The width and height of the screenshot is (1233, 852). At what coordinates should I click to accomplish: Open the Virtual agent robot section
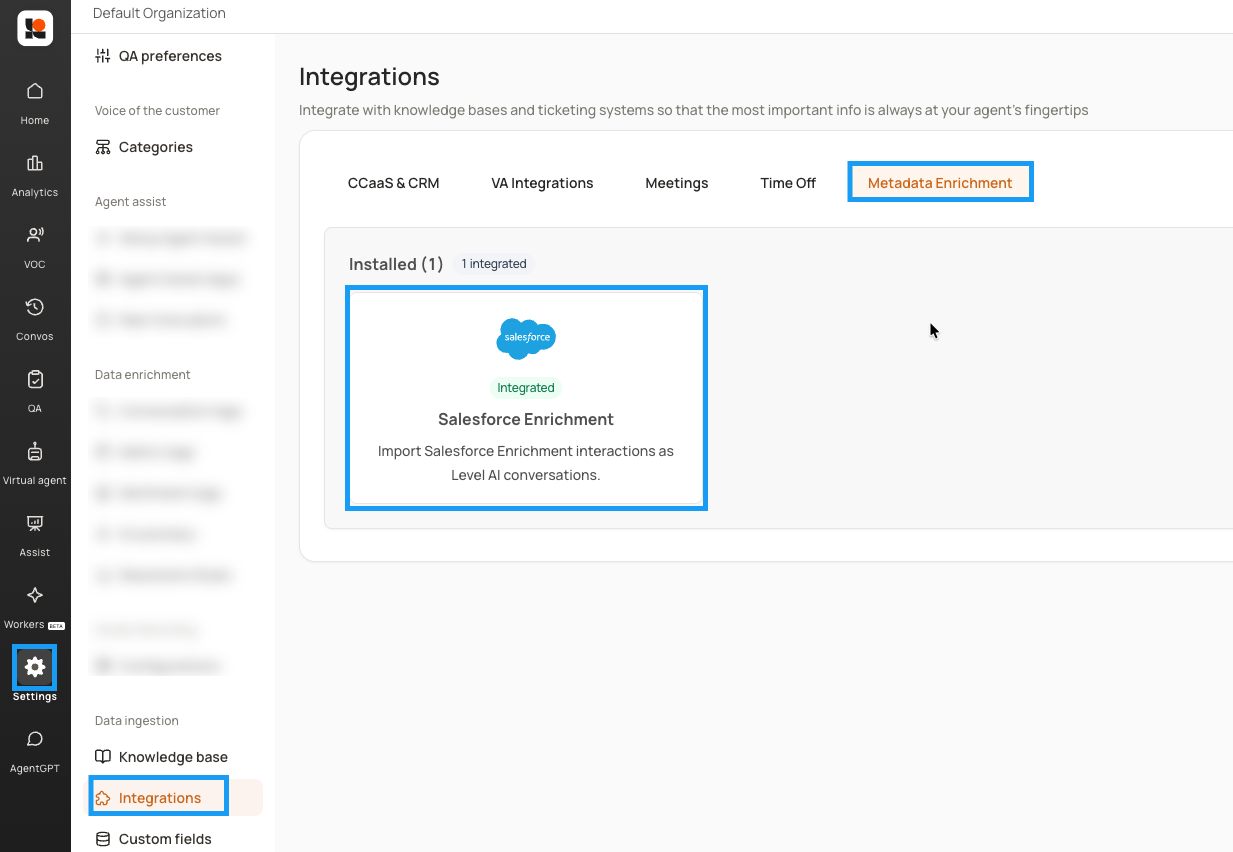pos(35,463)
